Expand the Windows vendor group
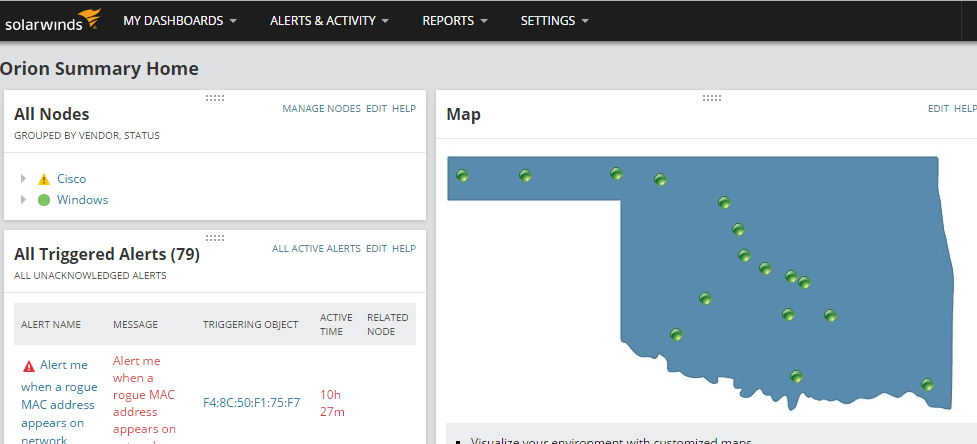This screenshot has width=977, height=444. (x=24, y=200)
